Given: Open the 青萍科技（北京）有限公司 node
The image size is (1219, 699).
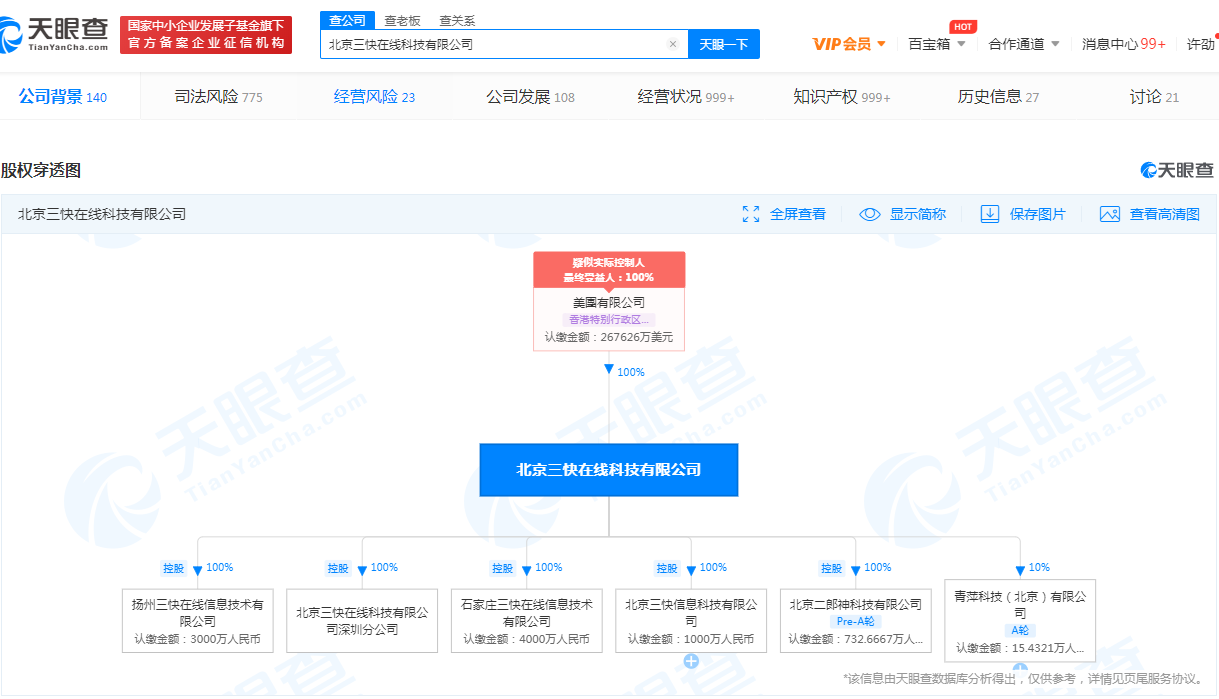Looking at the screenshot, I should pyautogui.click(x=1020, y=621).
